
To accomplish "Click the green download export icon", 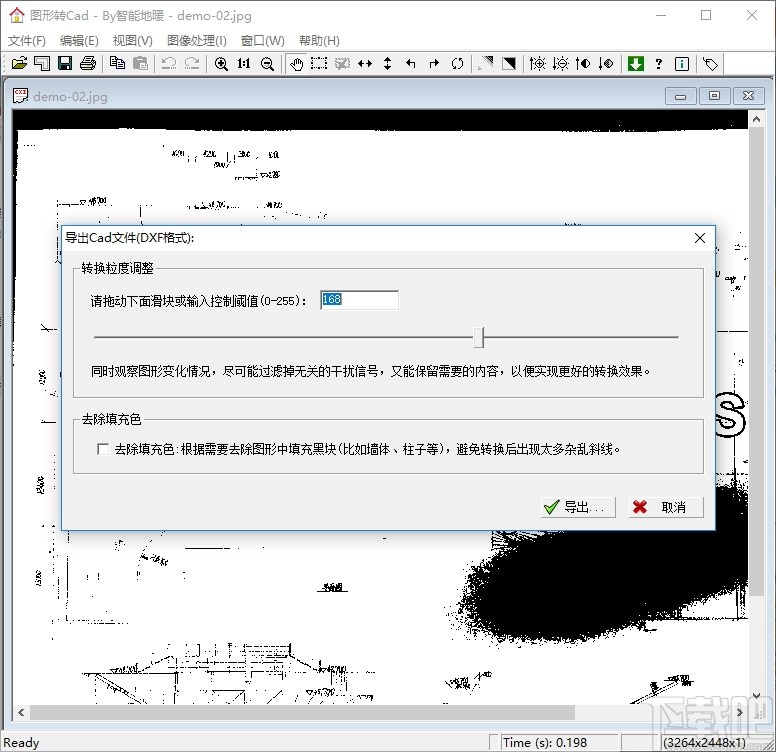I will [x=635, y=63].
